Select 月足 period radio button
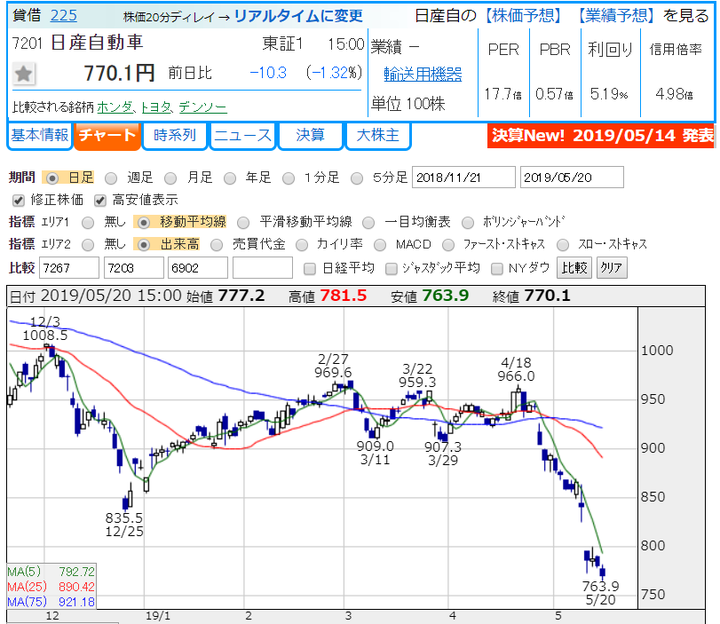Image resolution: width=720 pixels, height=624 pixels. [x=170, y=178]
